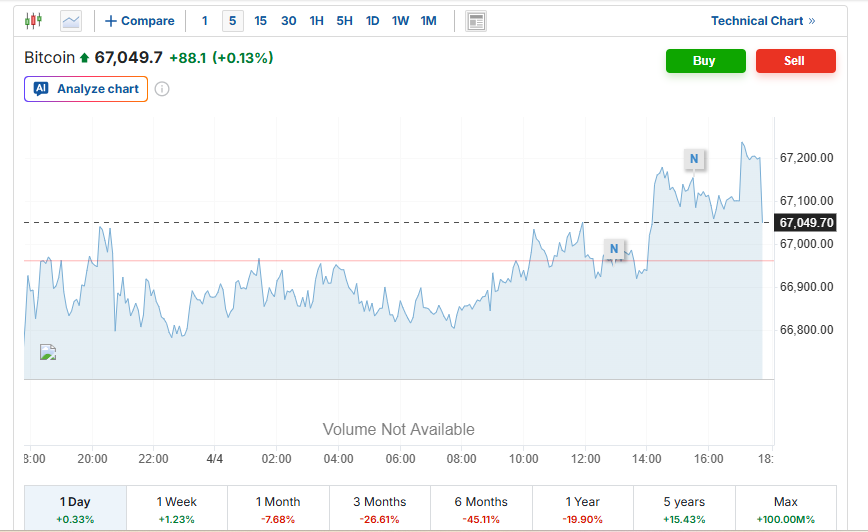The width and height of the screenshot is (868, 532).
Task: Choose the 1D interval option
Action: click(372, 21)
